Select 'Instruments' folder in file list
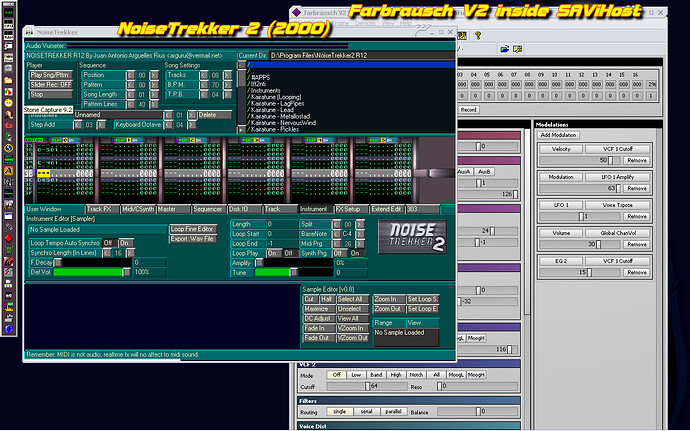The width and height of the screenshot is (690, 431). pyautogui.click(x=266, y=91)
